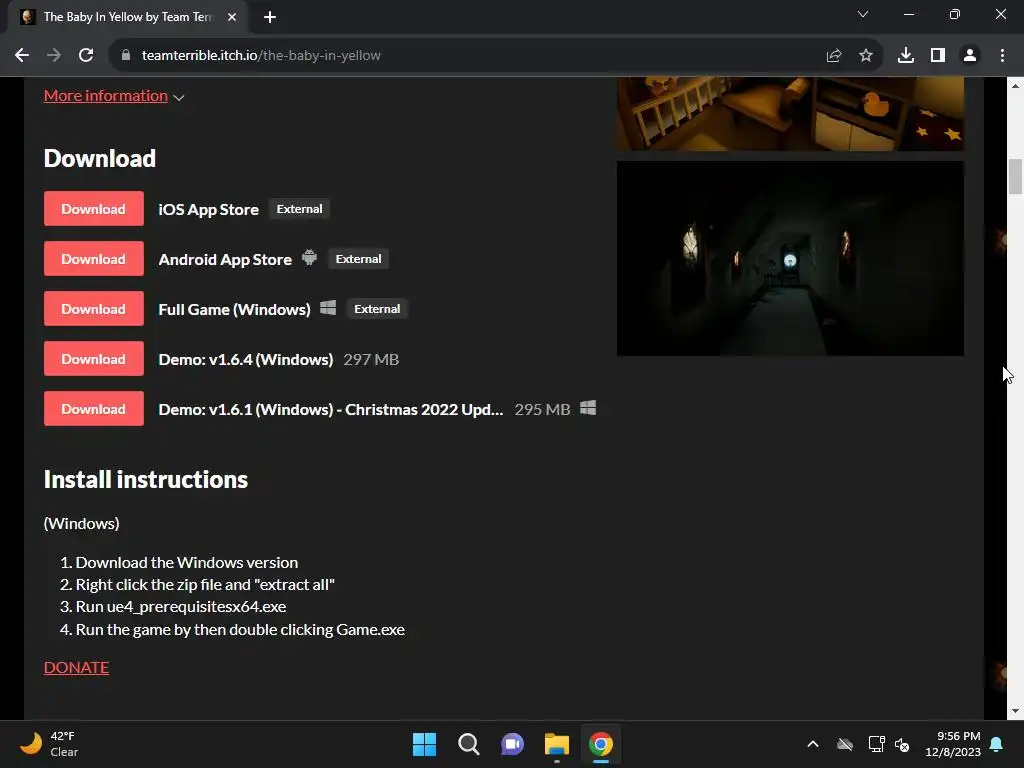
Task: Bookmark this page with the star
Action: pyautogui.click(x=865, y=56)
